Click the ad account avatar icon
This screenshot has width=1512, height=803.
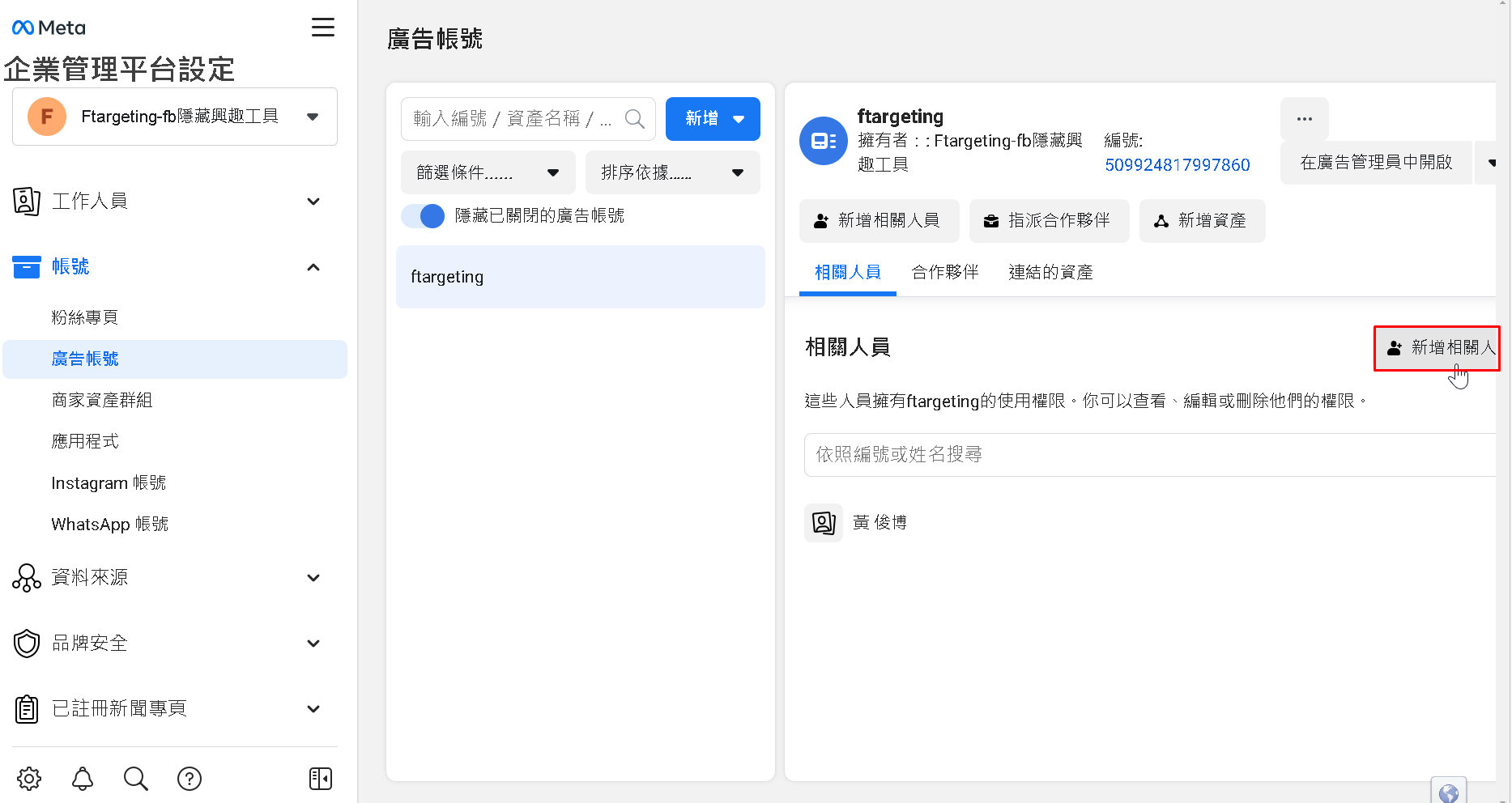click(x=824, y=141)
